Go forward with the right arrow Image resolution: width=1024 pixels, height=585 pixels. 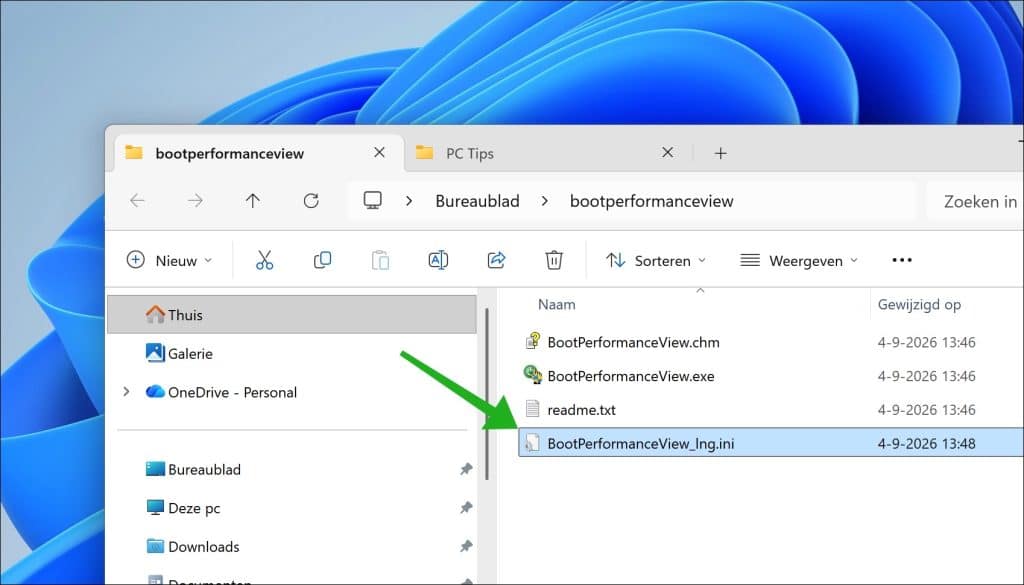(195, 200)
